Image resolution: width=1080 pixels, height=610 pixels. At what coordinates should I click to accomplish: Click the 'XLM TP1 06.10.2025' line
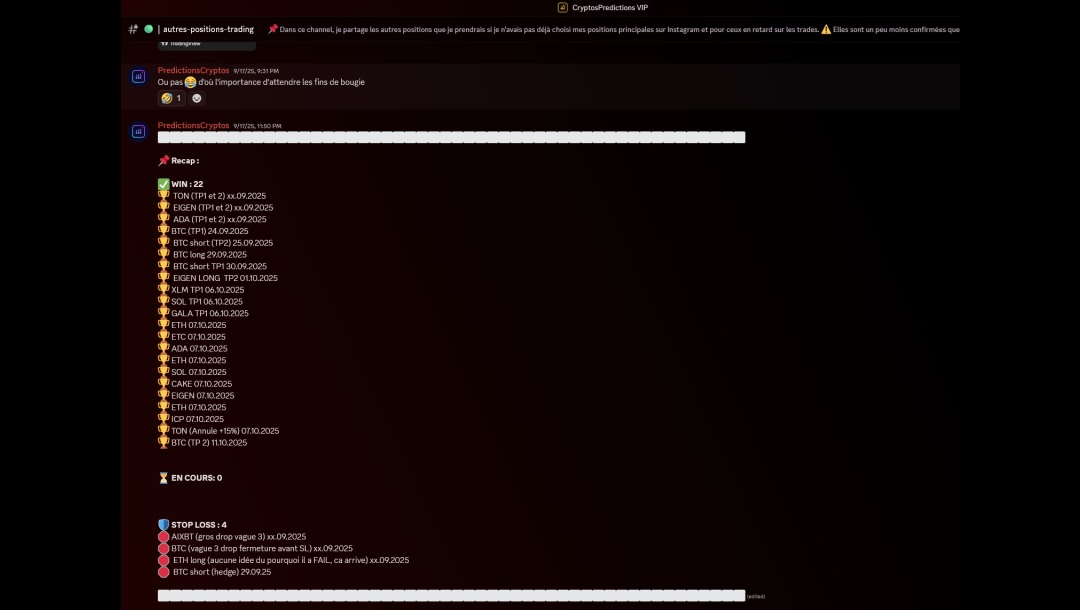click(208, 290)
